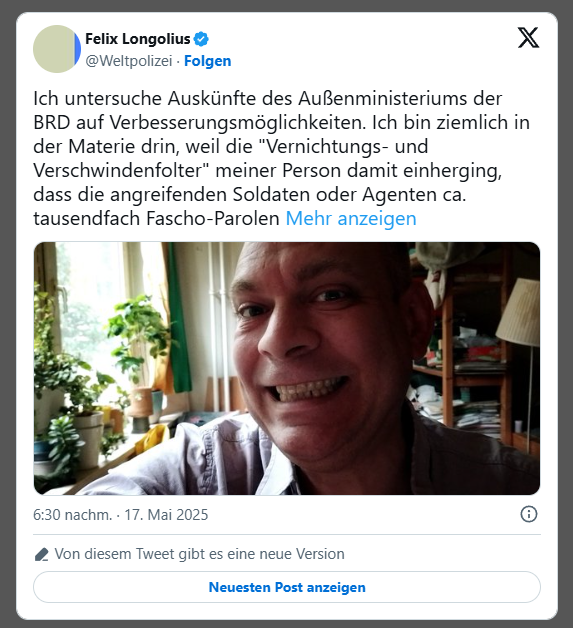Image resolution: width=573 pixels, height=628 pixels.
Task: Click Neuesten Post anzeigen button
Action: pyautogui.click(x=287, y=587)
